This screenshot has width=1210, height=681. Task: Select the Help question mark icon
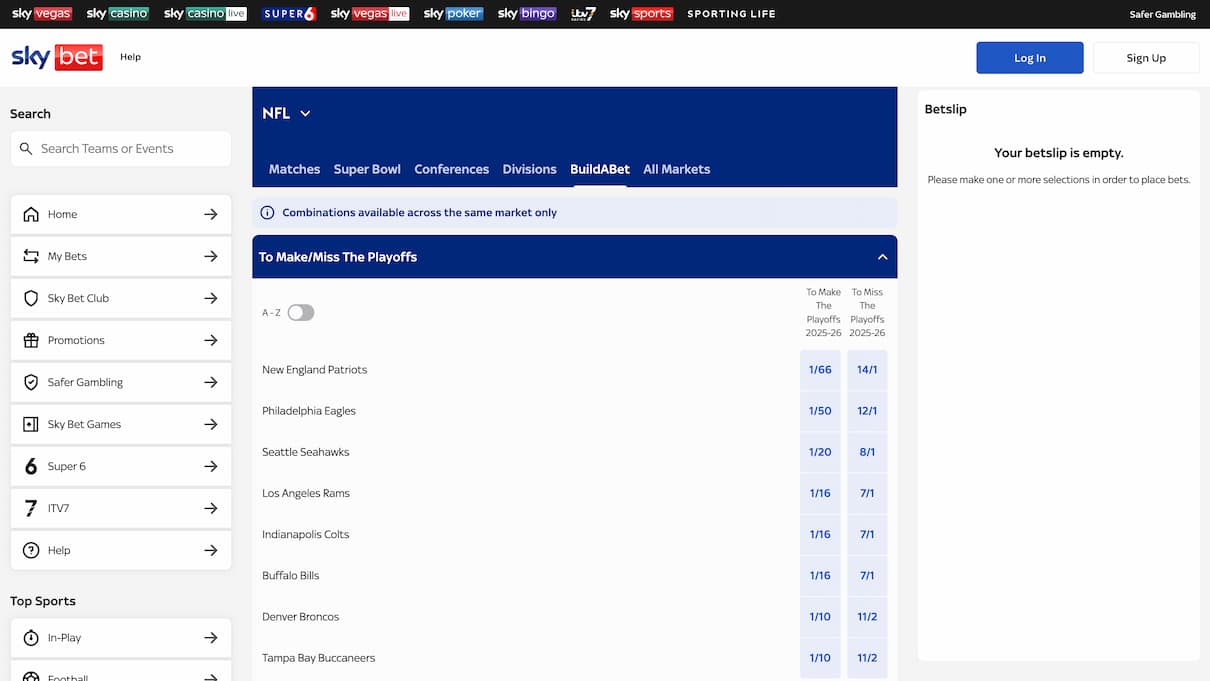point(33,550)
